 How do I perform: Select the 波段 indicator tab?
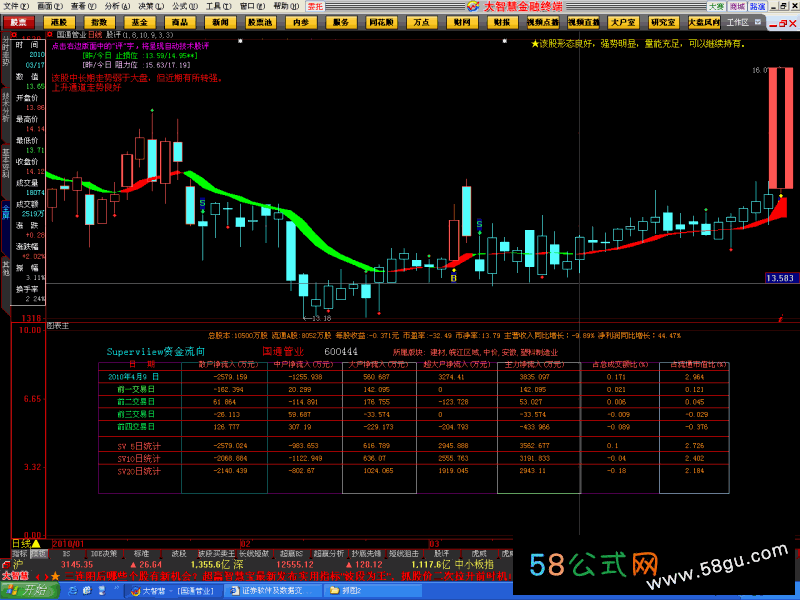point(179,554)
